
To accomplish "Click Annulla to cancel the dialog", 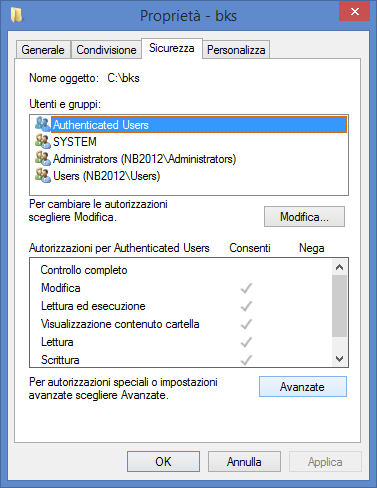I will click(244, 462).
